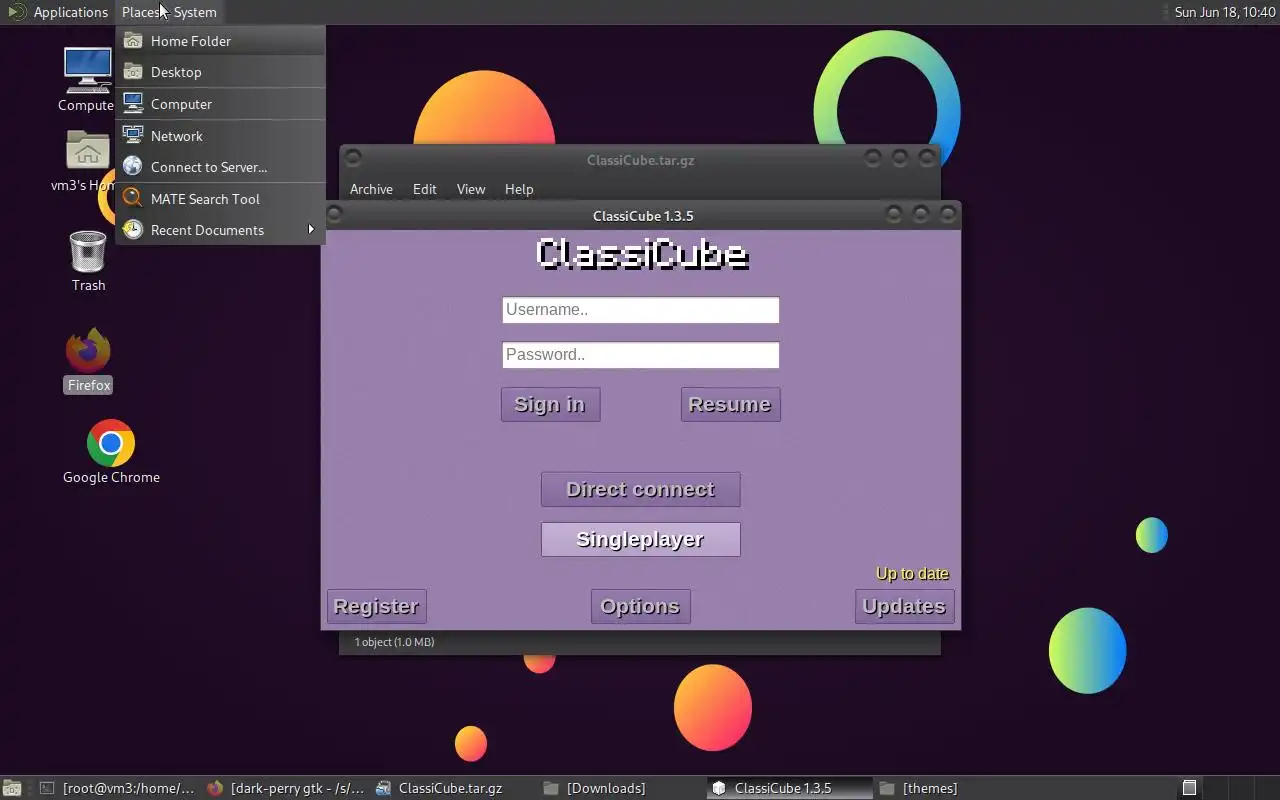The height and width of the screenshot is (800, 1280).
Task: Click the Register button
Action: 376,607
